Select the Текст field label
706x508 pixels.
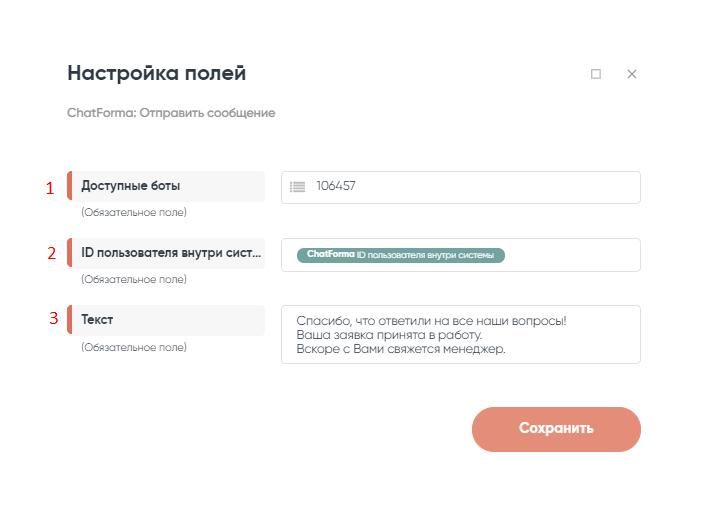(98, 319)
